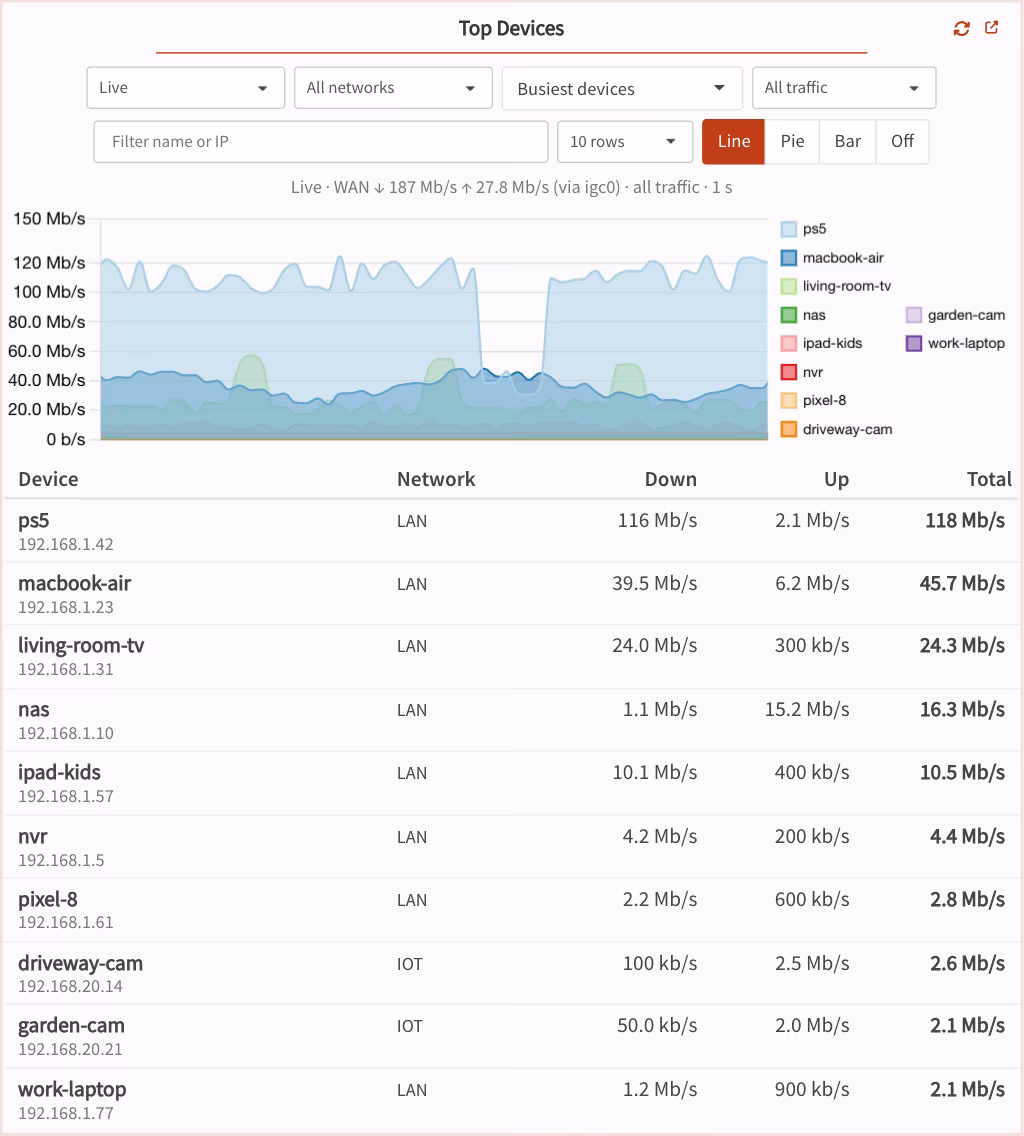The height and width of the screenshot is (1136, 1024).
Task: Toggle garden-cam legend entry
Action: 956,315
